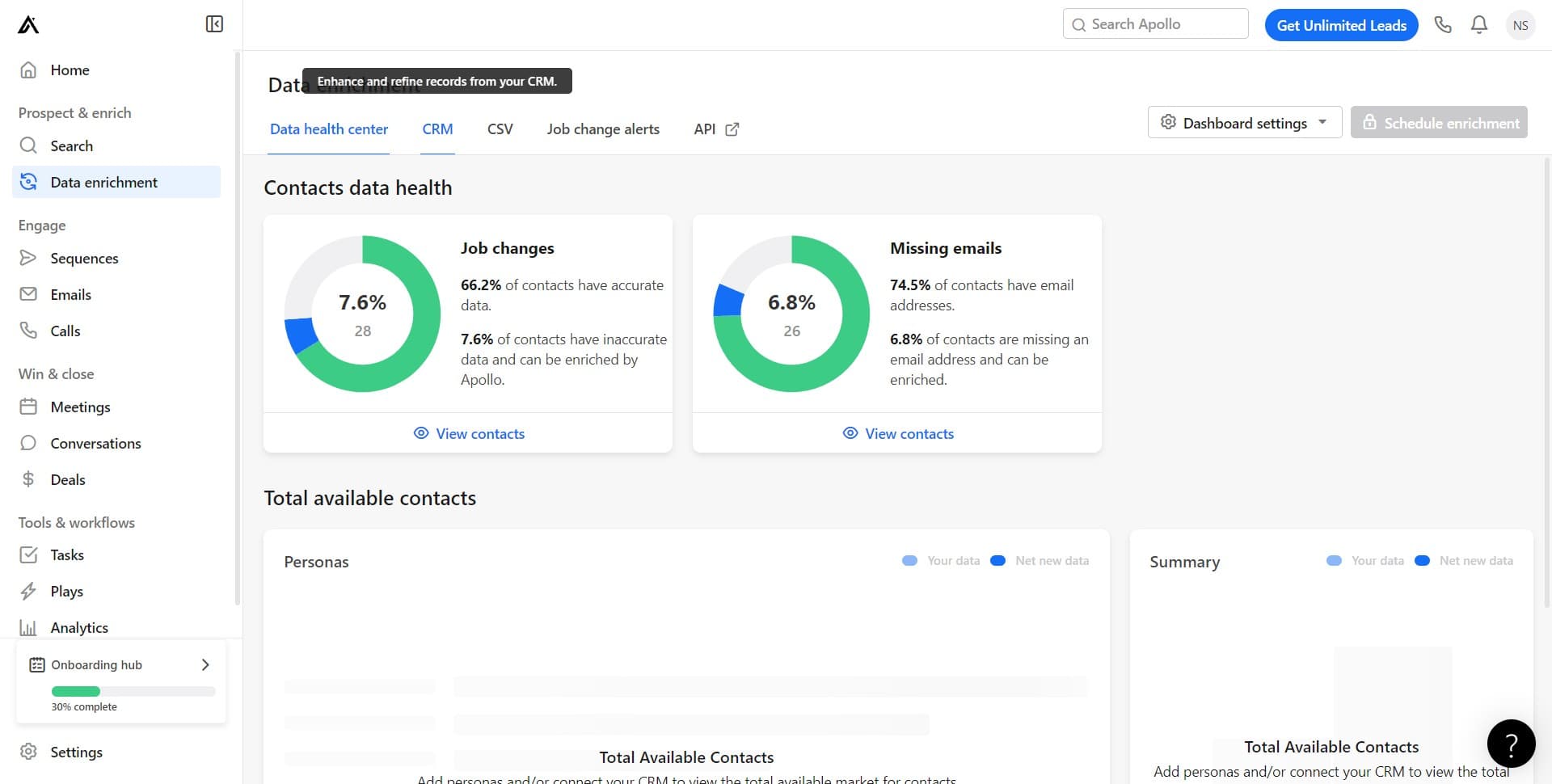
Task: Click the Search Apollo input field
Action: (1155, 23)
